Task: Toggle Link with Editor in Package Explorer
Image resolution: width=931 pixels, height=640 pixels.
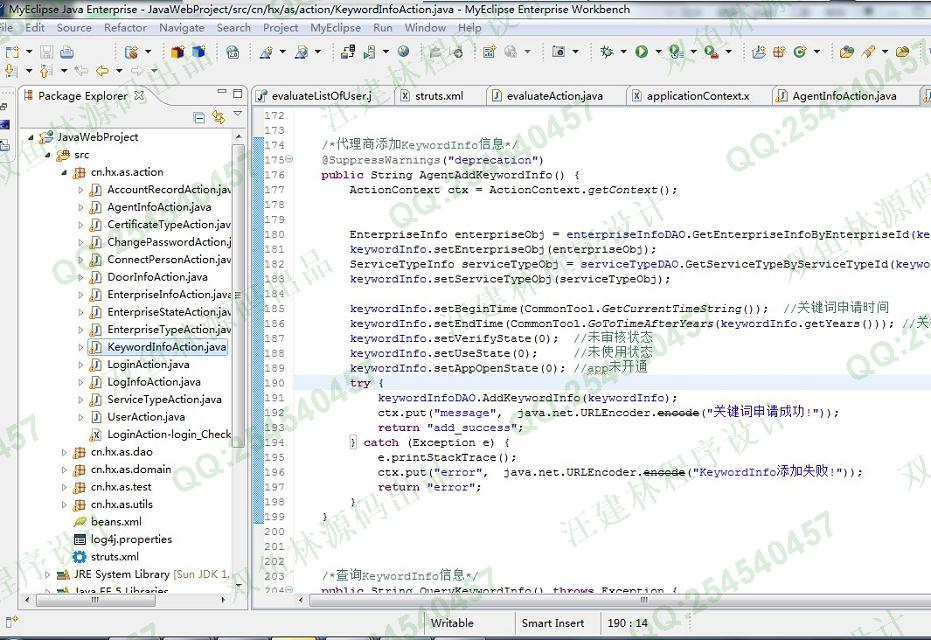Action: 218,117
